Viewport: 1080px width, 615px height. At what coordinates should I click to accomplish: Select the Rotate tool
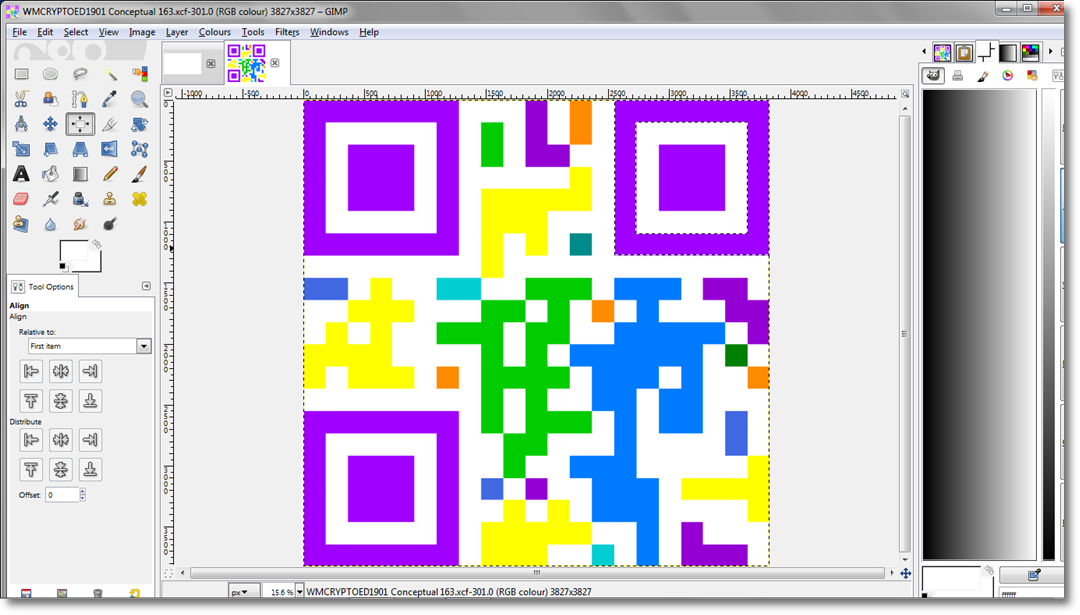point(139,124)
